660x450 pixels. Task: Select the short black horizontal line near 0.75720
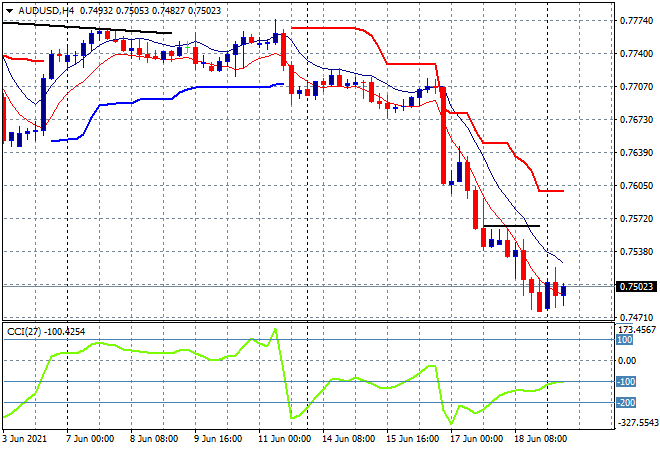(x=511, y=226)
